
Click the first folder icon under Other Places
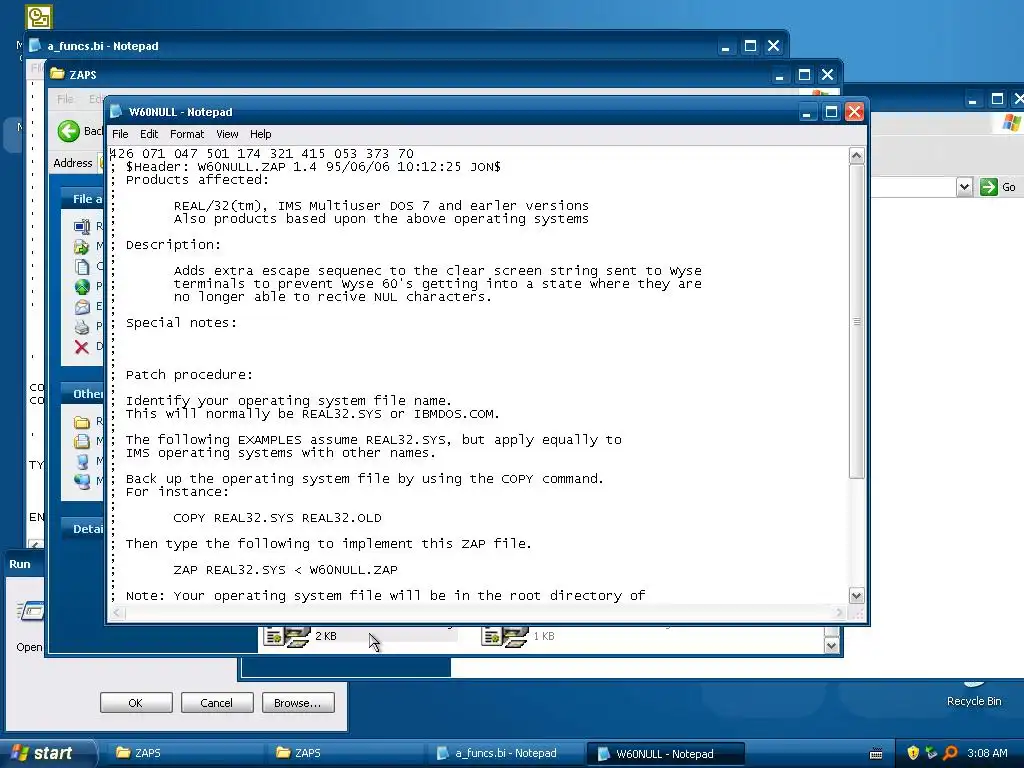click(x=82, y=422)
